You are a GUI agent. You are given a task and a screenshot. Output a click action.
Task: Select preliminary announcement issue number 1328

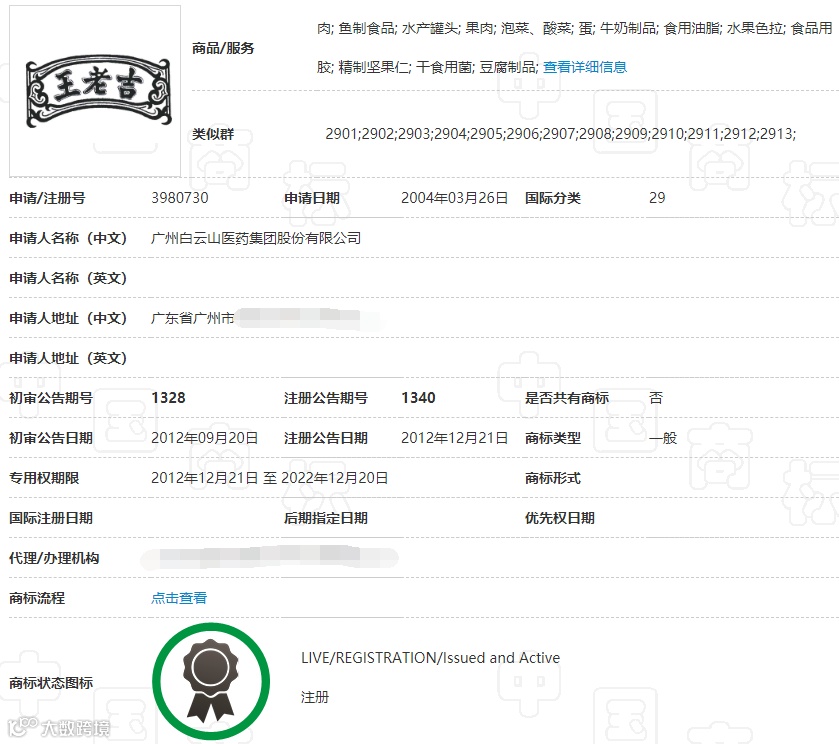(x=168, y=398)
